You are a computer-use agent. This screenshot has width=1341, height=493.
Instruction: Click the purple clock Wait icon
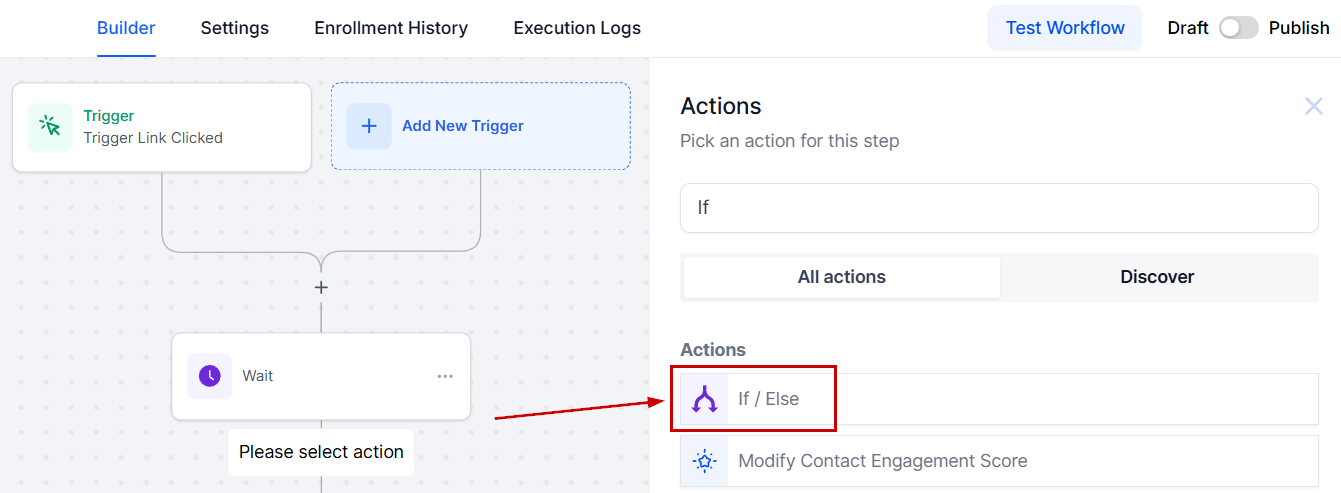coord(209,376)
